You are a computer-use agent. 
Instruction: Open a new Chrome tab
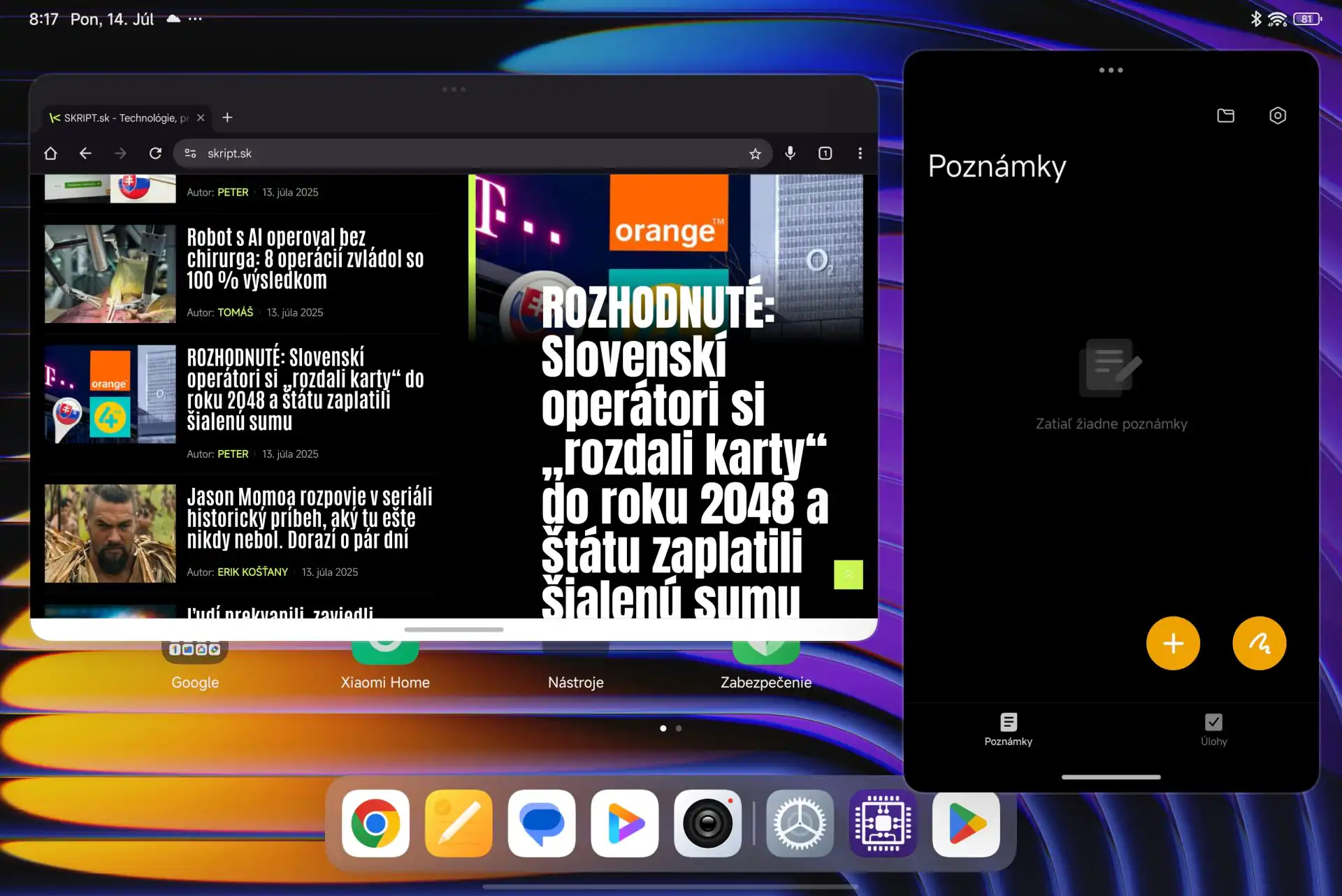(x=227, y=117)
